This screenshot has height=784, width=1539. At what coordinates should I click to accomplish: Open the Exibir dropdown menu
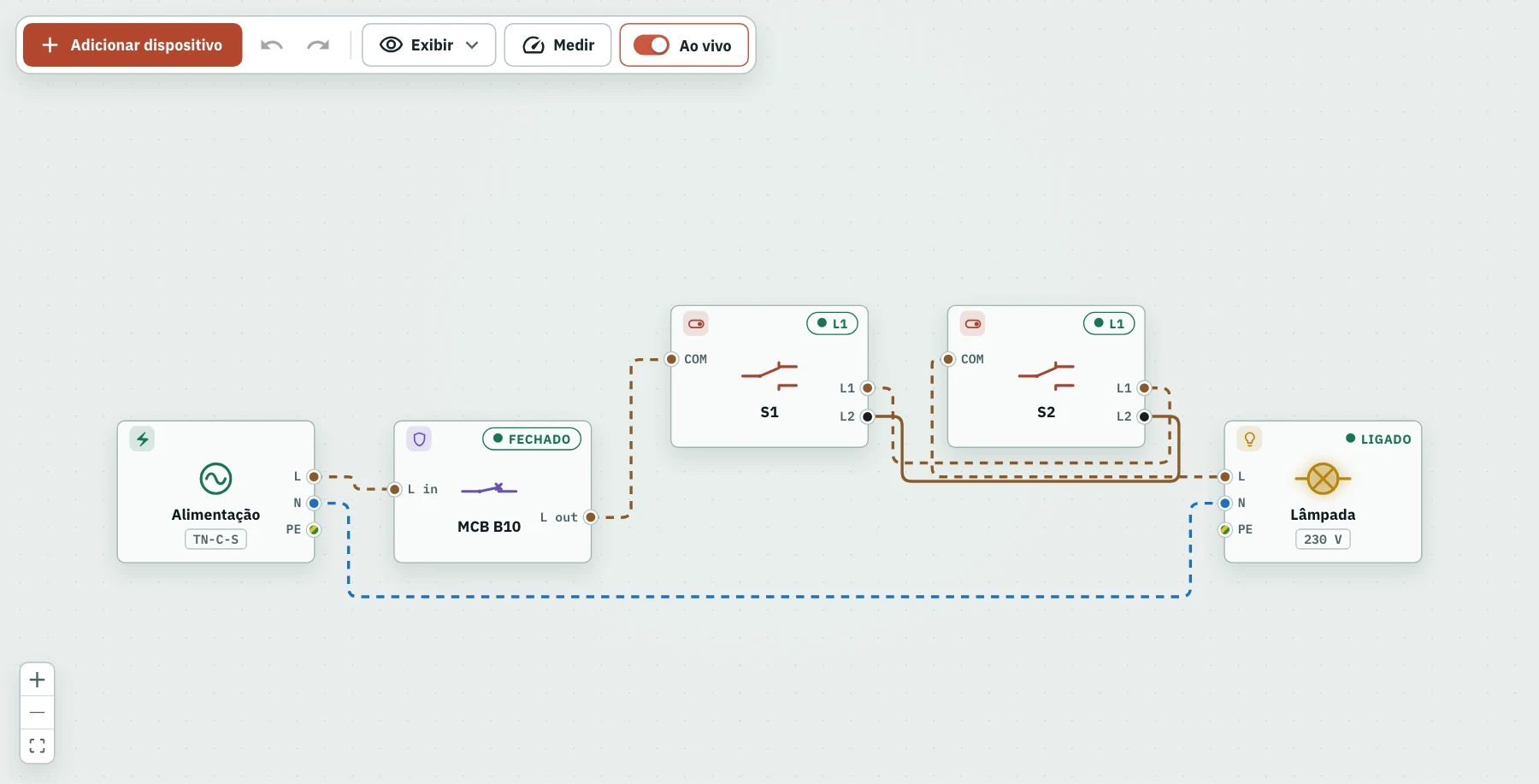(x=428, y=45)
